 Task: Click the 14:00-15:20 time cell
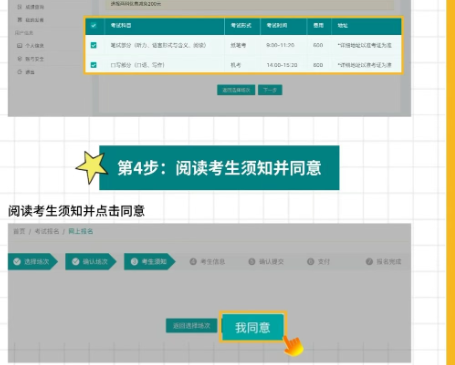point(282,65)
